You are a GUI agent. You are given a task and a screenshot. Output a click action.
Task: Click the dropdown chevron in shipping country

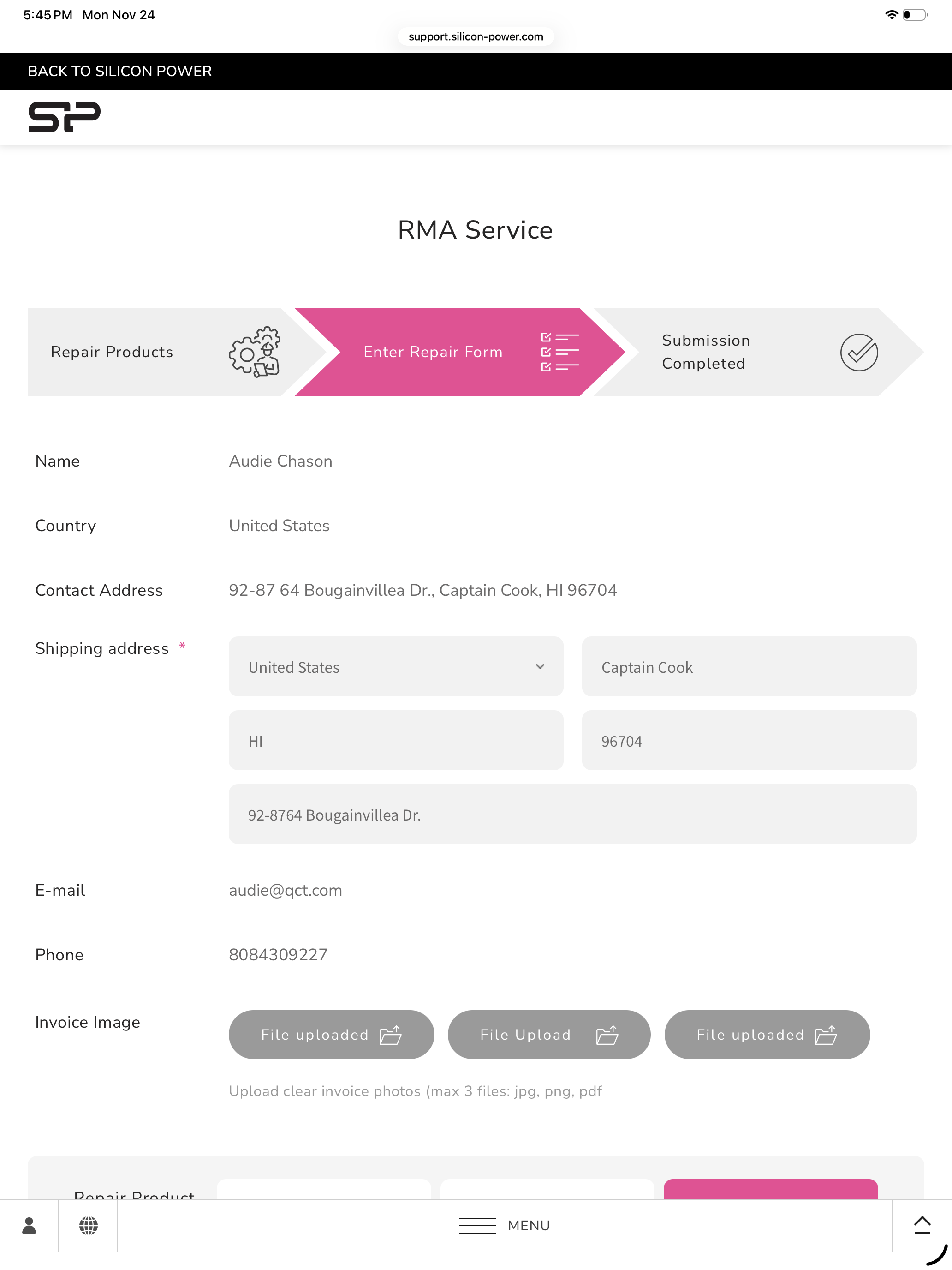tap(539, 666)
